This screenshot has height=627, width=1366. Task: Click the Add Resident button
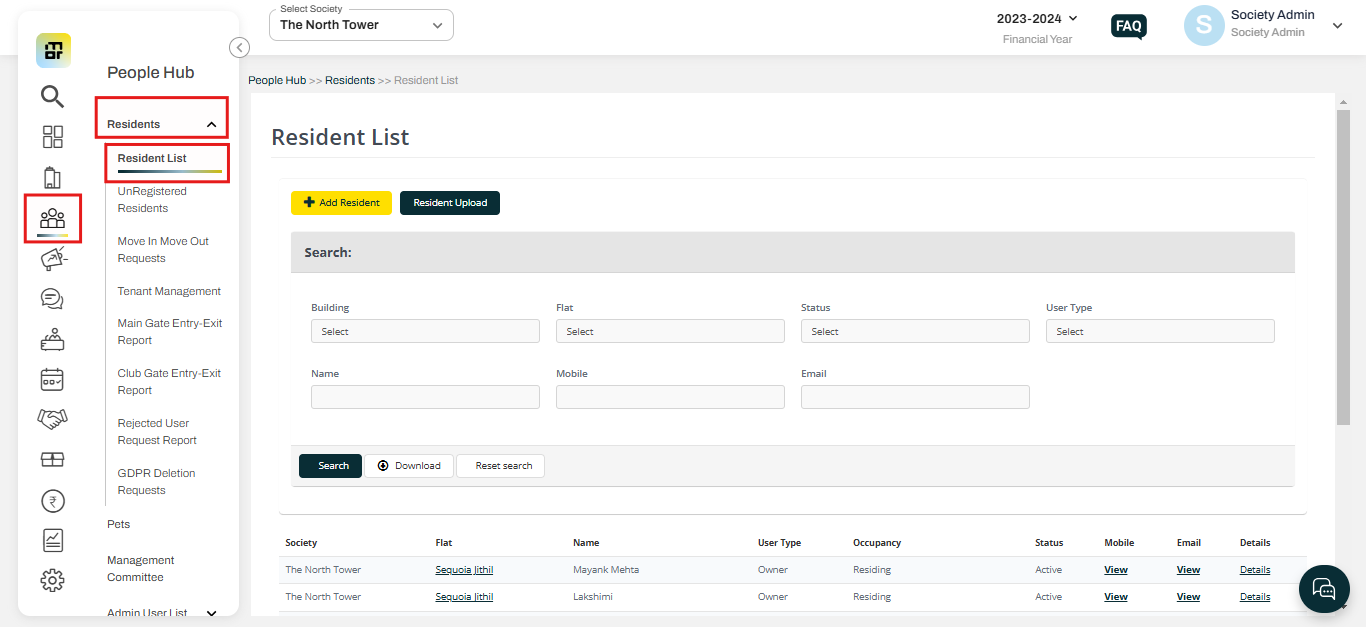coord(341,203)
